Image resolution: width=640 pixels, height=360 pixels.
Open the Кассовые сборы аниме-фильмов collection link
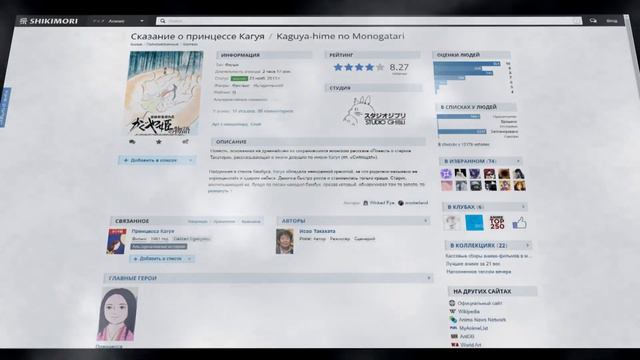point(489,256)
